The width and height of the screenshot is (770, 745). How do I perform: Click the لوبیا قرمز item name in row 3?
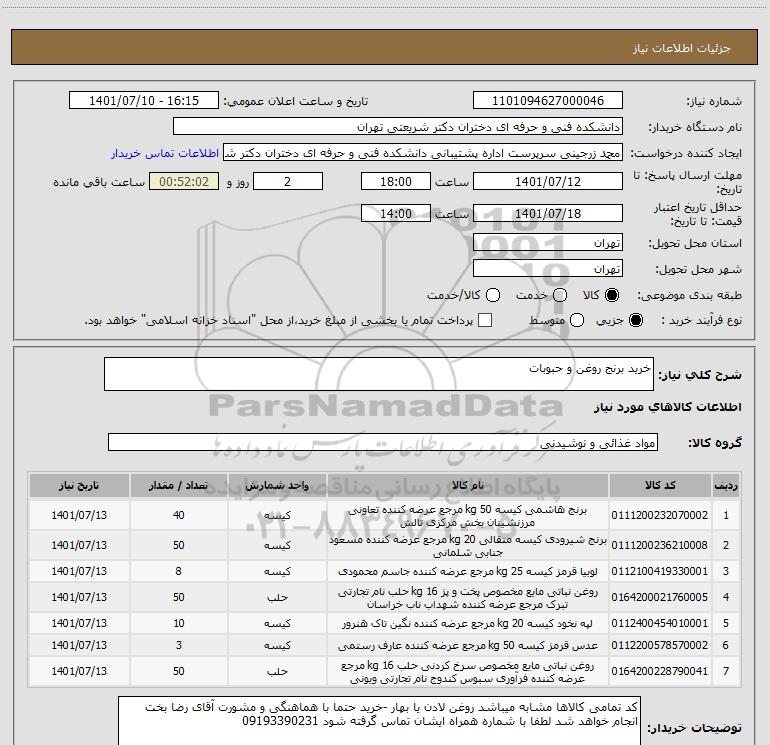click(468, 572)
